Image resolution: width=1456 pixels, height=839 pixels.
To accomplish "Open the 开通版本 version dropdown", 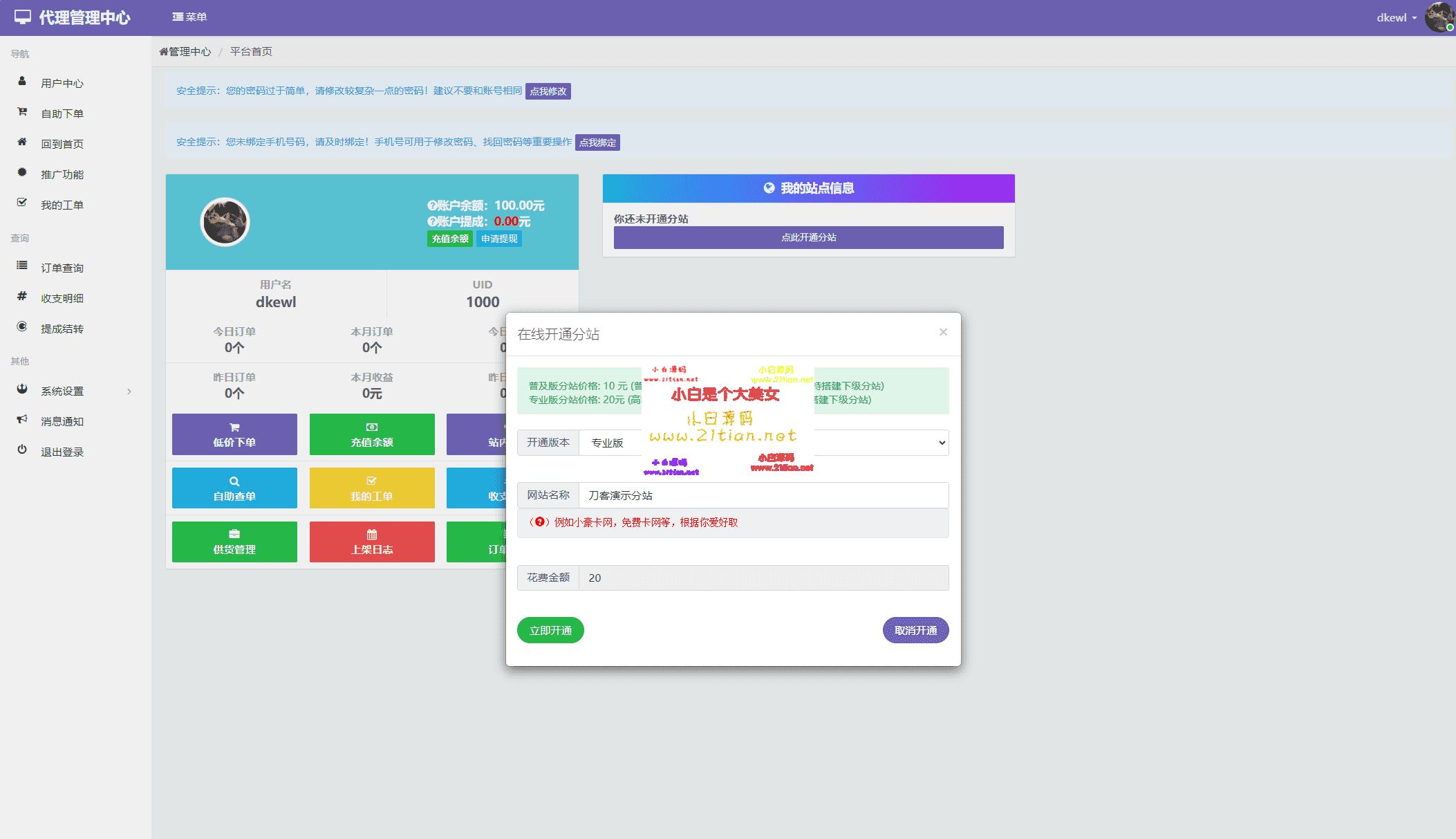I will pos(878,443).
